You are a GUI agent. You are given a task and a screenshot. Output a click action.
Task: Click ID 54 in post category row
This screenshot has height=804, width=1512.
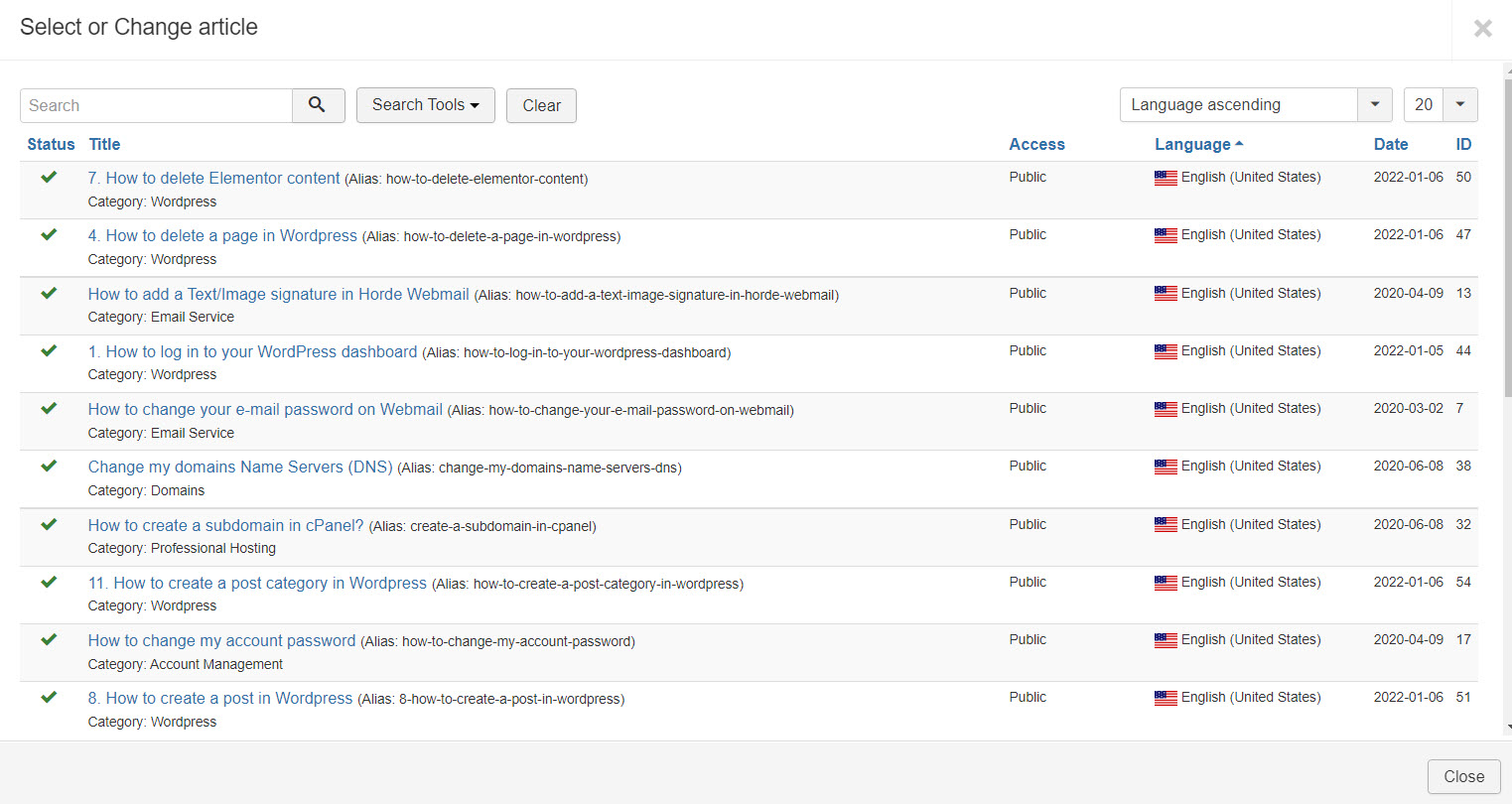[1463, 582]
